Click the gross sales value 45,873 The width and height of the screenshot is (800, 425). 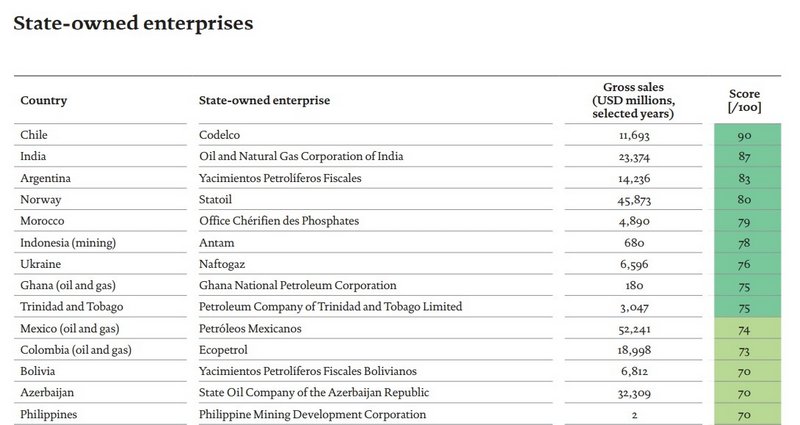point(634,199)
